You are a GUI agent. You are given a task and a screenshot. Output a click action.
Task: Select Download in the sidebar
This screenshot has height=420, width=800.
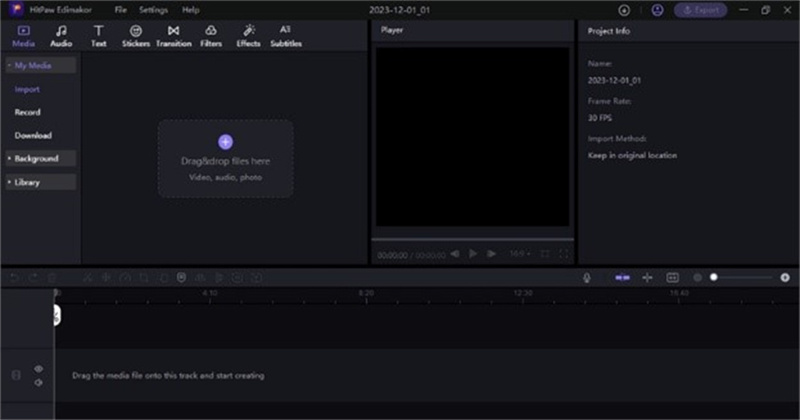tap(33, 135)
